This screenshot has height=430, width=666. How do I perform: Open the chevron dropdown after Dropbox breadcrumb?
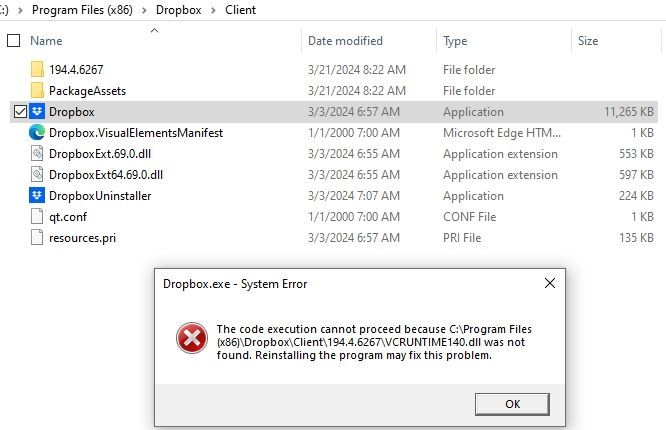click(x=212, y=10)
